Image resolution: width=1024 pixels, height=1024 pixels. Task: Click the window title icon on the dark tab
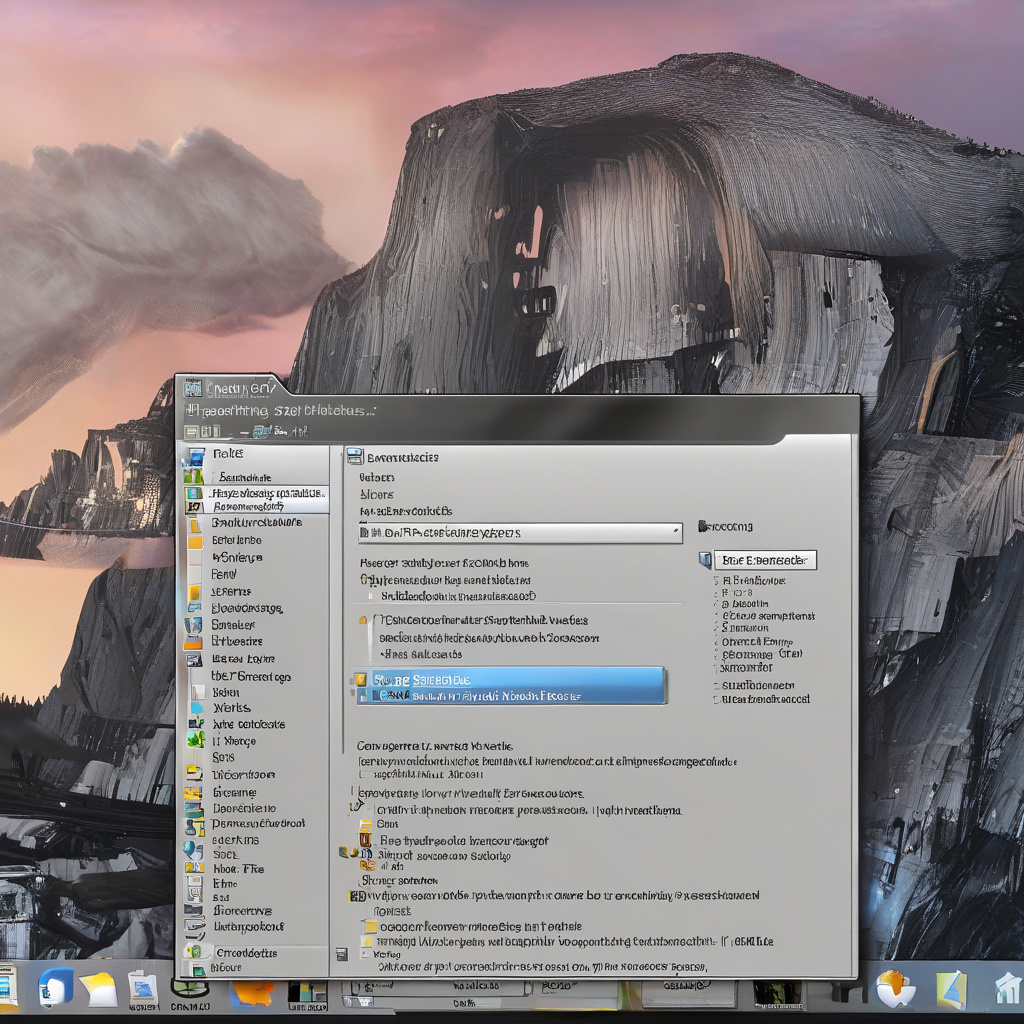[193, 389]
